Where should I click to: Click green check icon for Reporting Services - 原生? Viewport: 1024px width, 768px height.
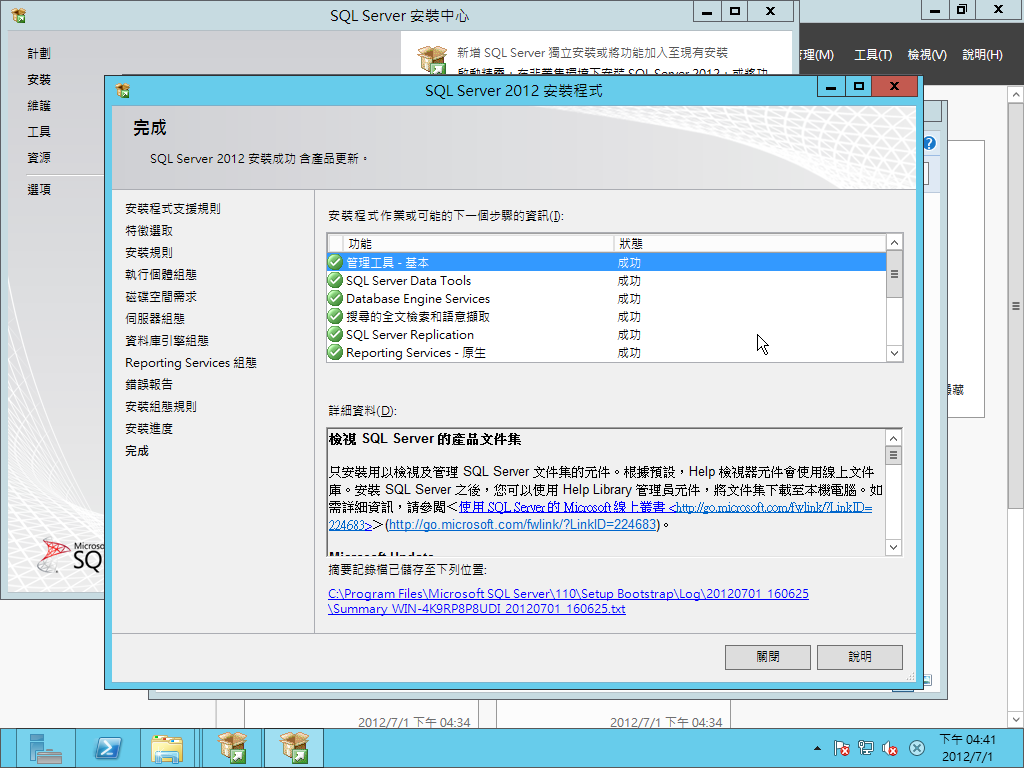(335, 353)
